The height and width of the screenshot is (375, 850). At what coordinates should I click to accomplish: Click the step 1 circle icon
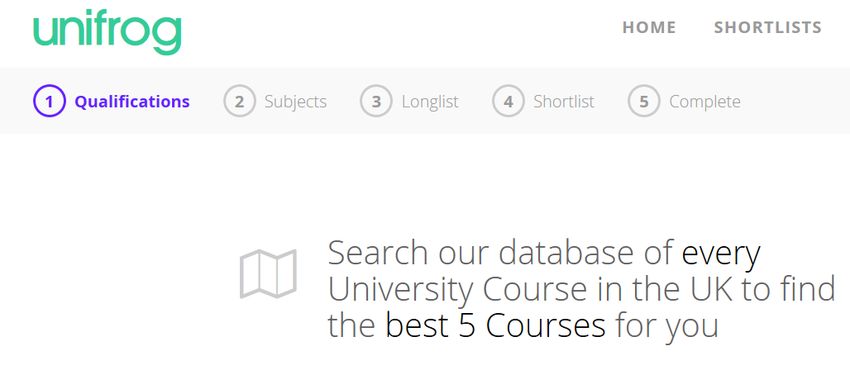point(49,101)
